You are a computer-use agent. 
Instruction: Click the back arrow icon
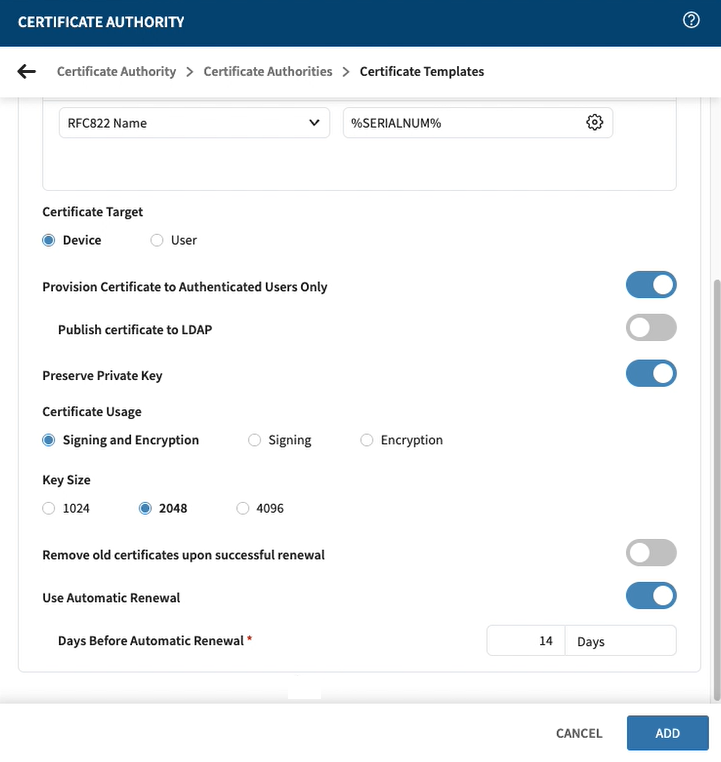click(27, 71)
